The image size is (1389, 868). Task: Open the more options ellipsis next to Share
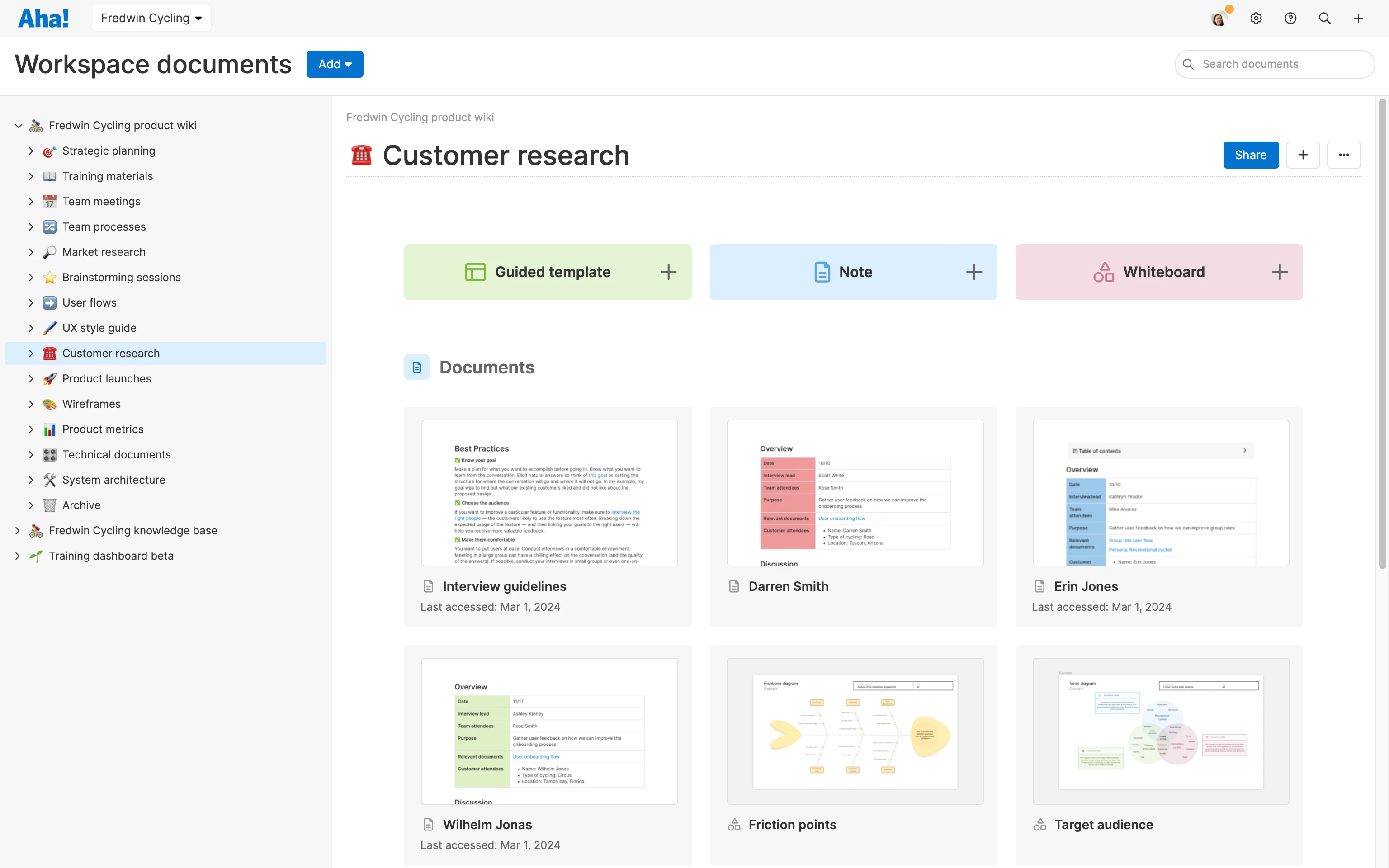(x=1344, y=155)
